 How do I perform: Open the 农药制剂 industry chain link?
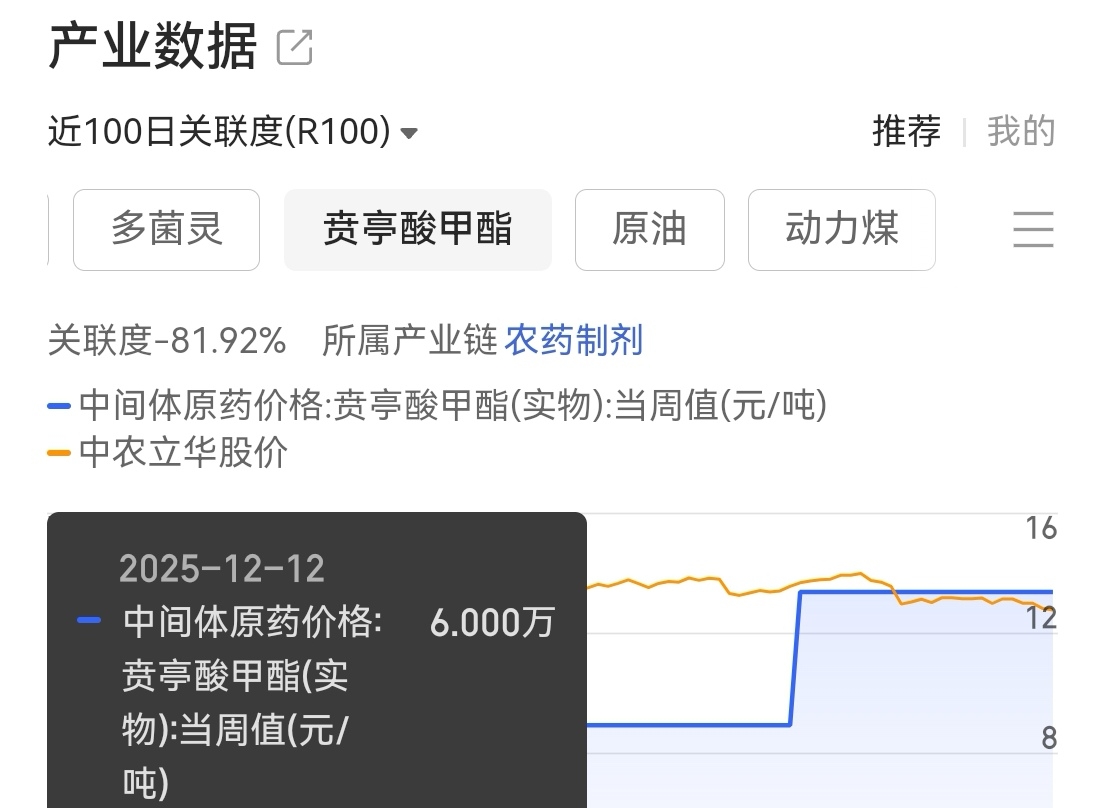[x=574, y=341]
